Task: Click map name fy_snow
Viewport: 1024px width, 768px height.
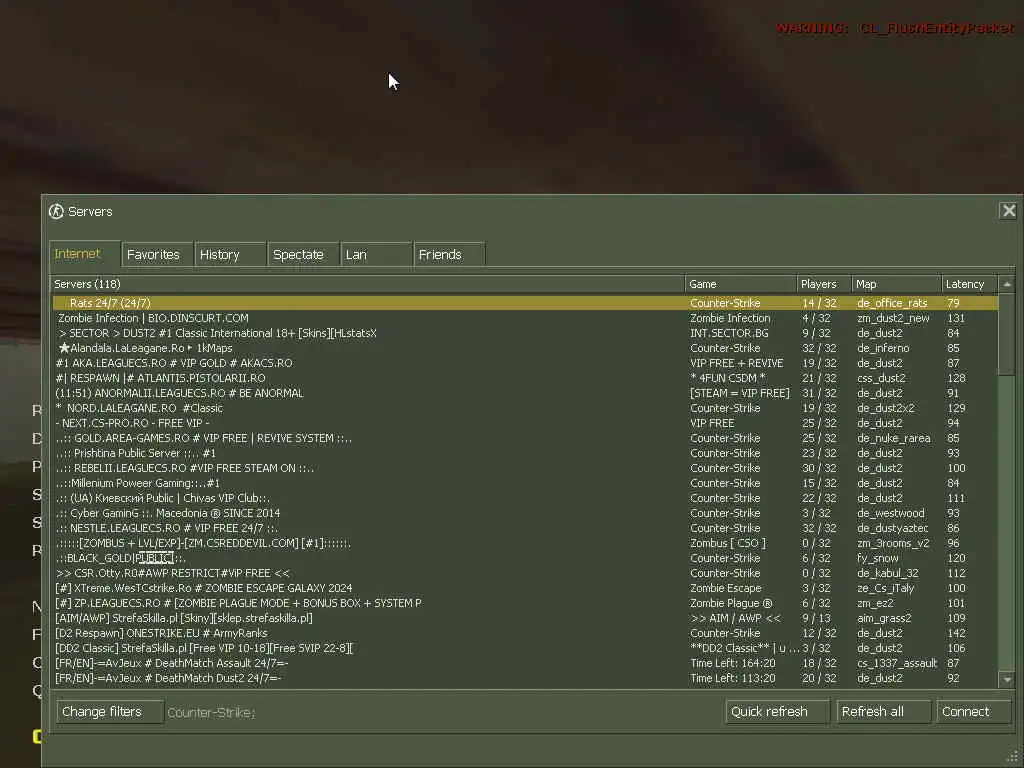Action: point(878,558)
